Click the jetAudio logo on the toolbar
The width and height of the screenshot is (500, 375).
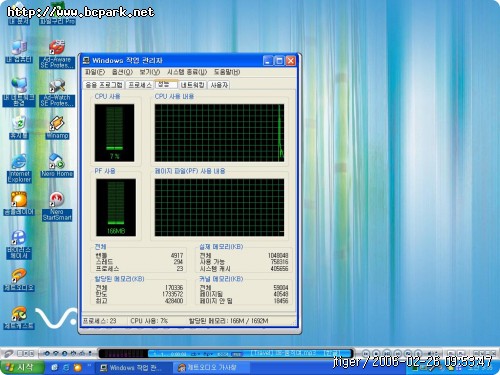click(8, 353)
